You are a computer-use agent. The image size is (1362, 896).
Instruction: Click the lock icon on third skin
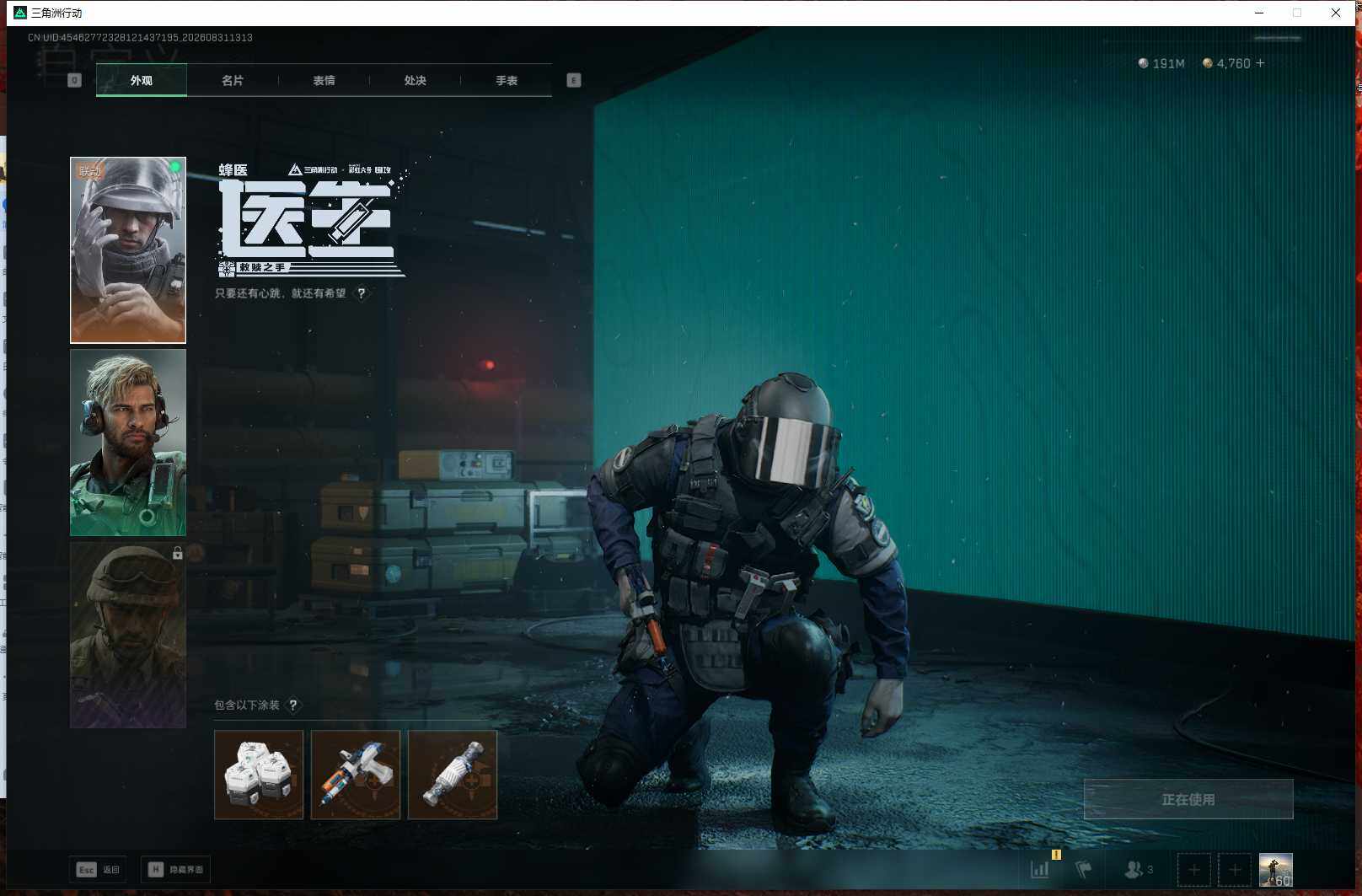[177, 553]
